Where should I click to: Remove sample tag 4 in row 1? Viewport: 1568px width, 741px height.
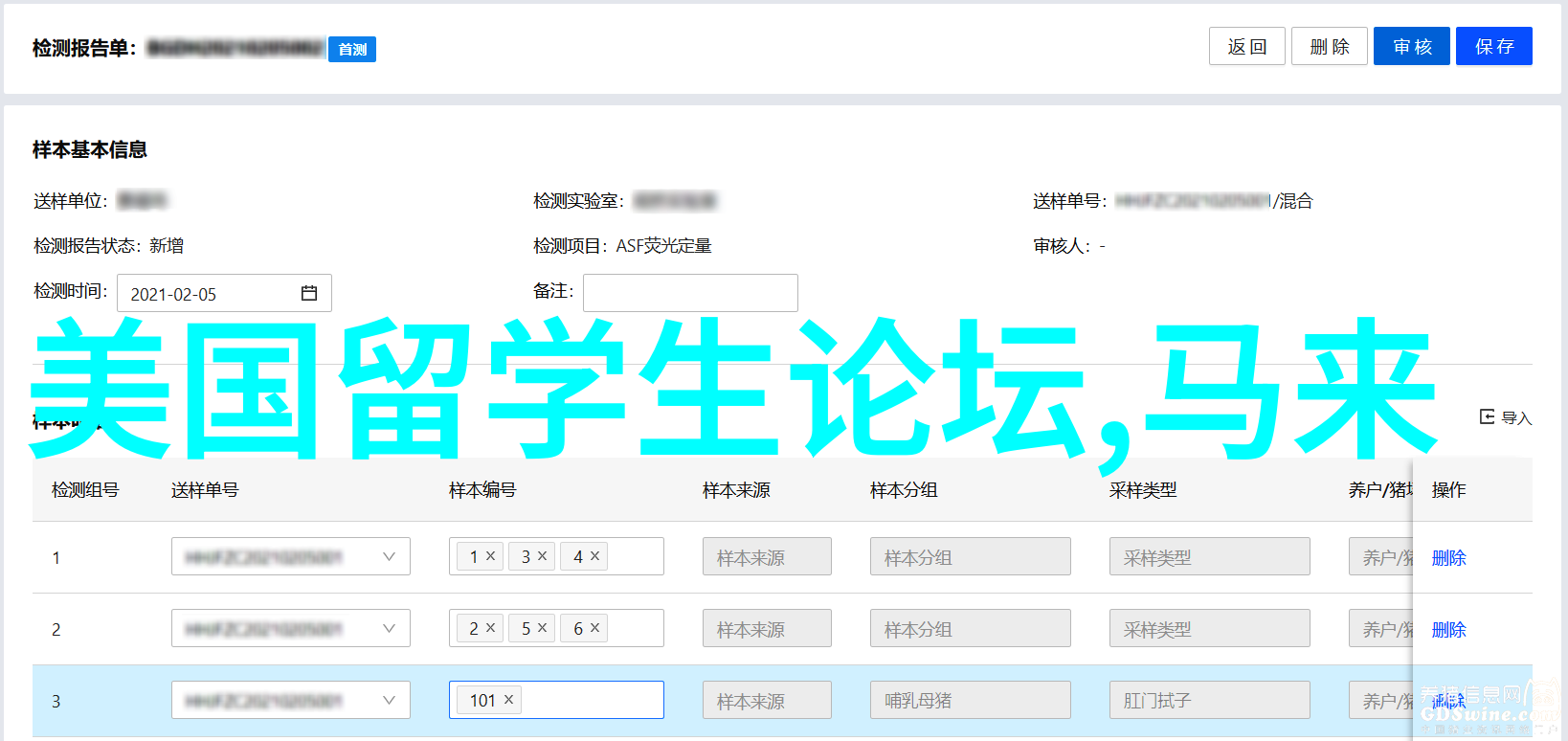pyautogui.click(x=594, y=555)
